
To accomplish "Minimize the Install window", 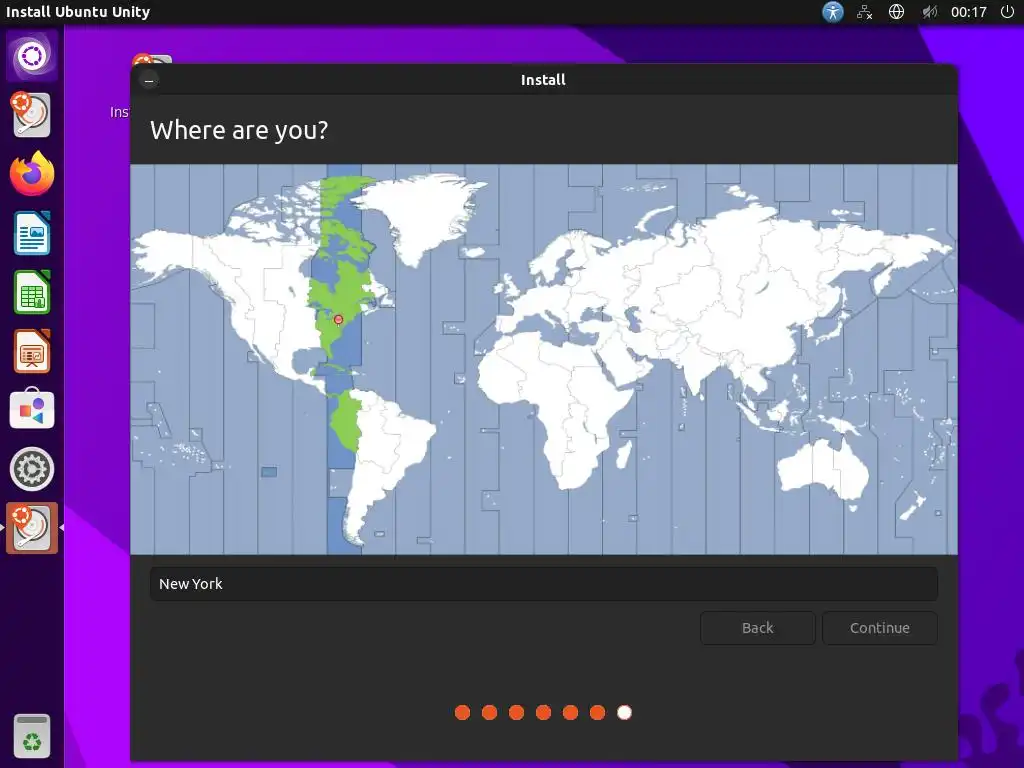I will (149, 80).
